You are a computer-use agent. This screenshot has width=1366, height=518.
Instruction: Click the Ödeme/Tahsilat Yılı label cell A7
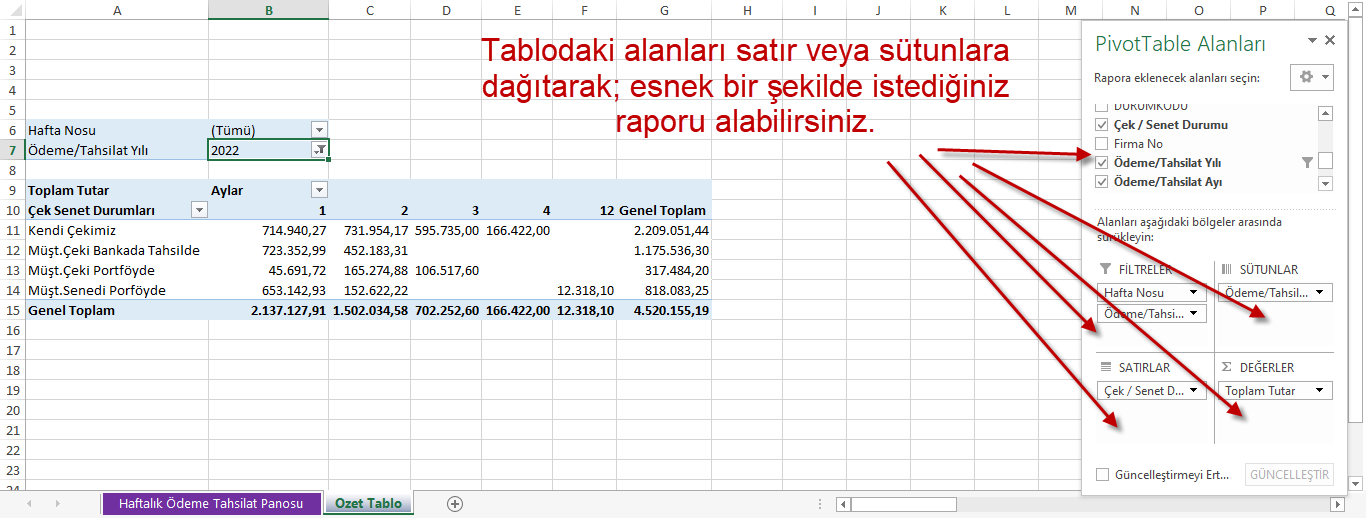point(117,150)
